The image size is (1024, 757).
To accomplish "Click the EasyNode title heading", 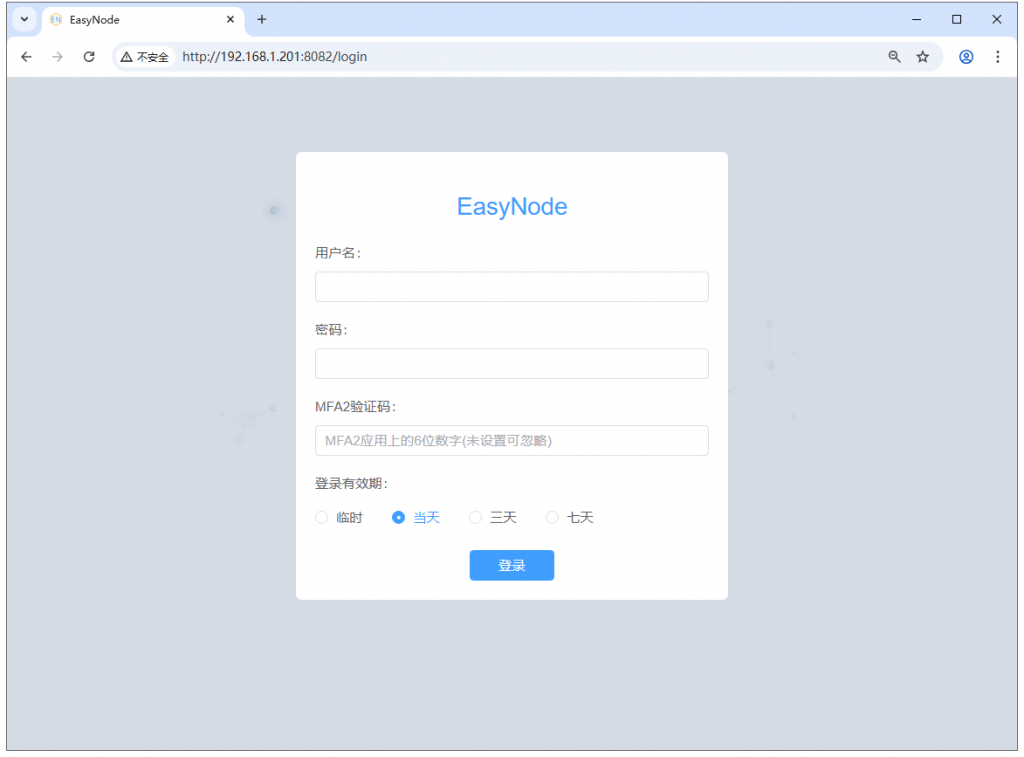I will [511, 207].
